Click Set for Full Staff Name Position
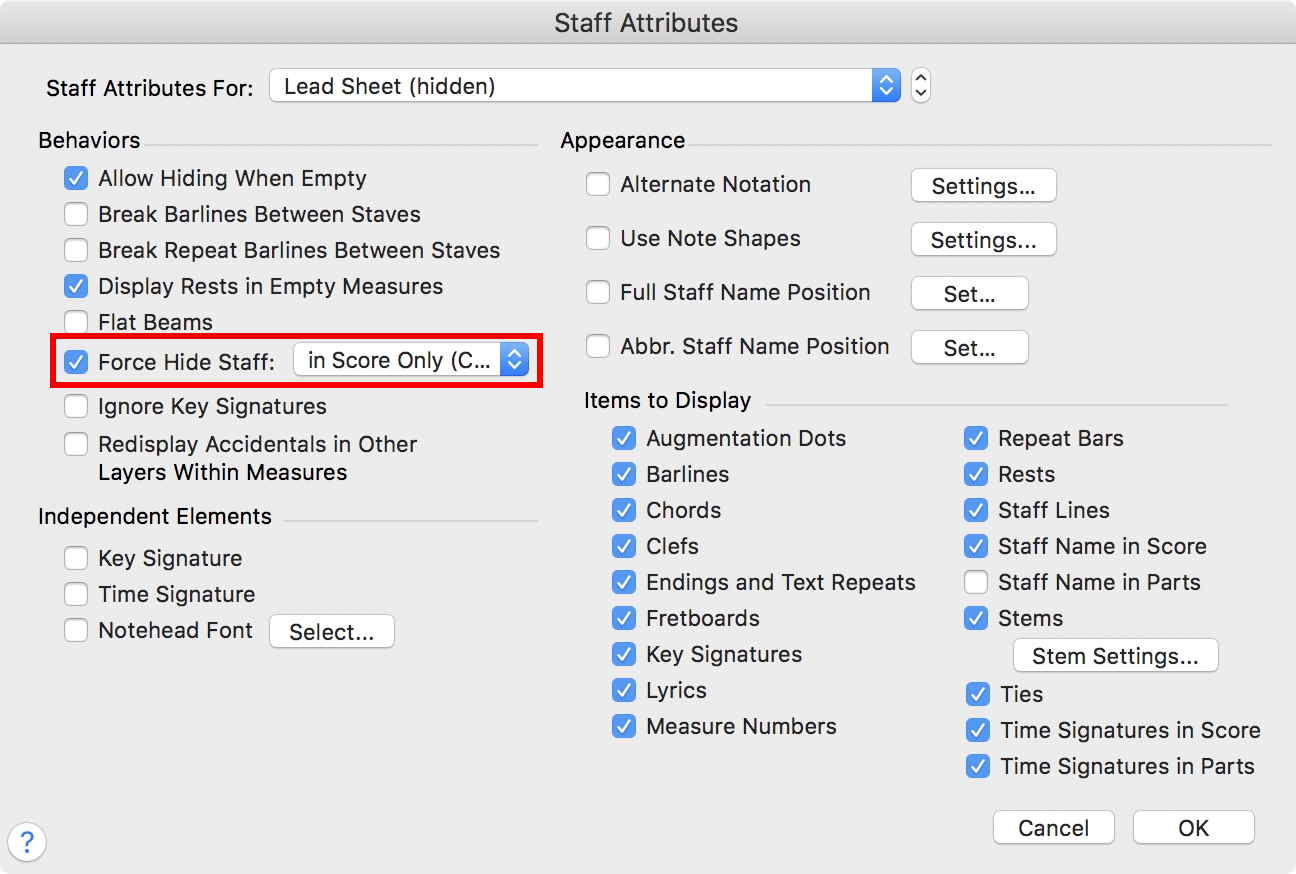Viewport: 1296px width, 874px height. click(x=969, y=294)
